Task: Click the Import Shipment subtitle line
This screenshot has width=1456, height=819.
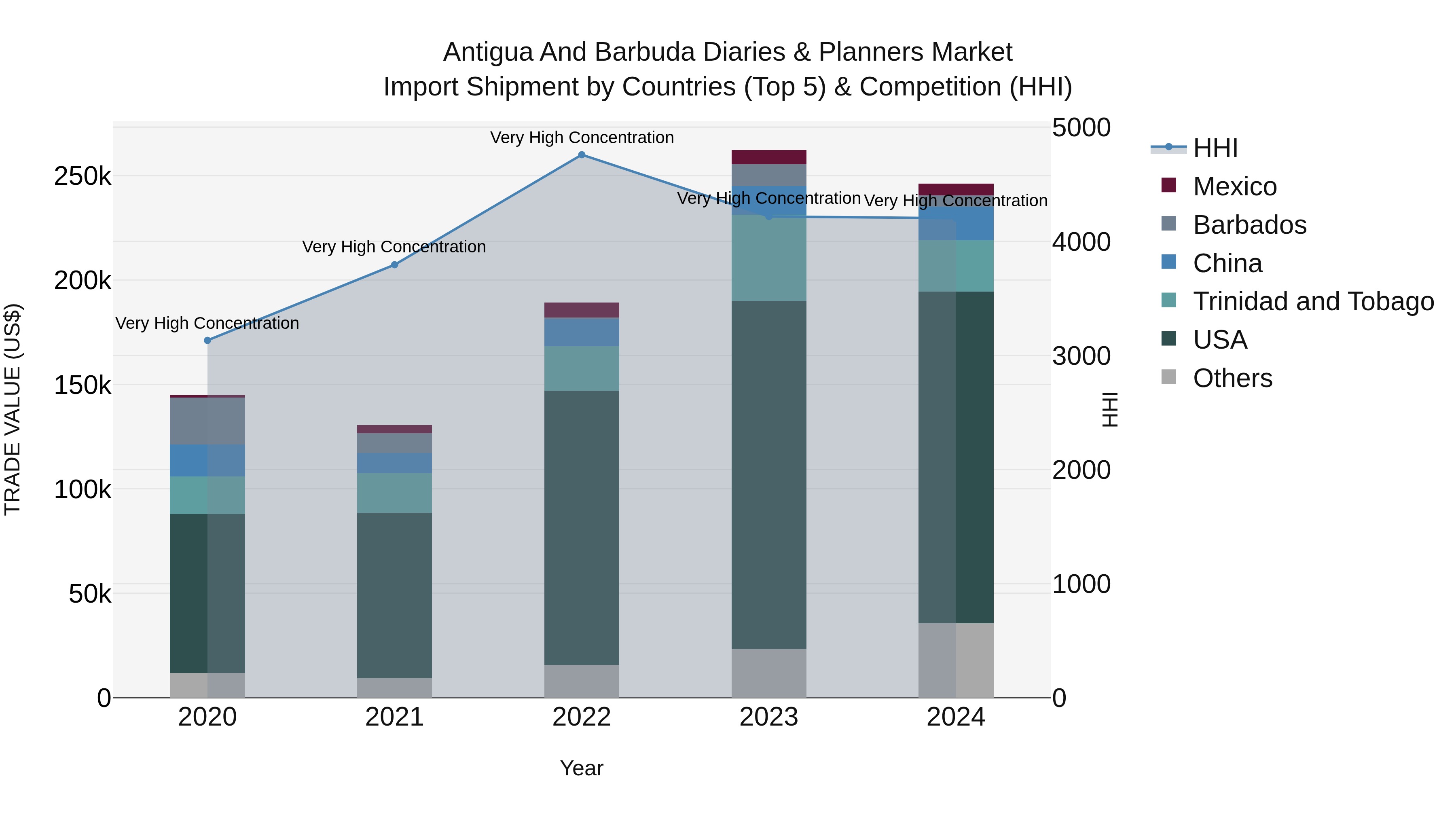Action: (728, 87)
